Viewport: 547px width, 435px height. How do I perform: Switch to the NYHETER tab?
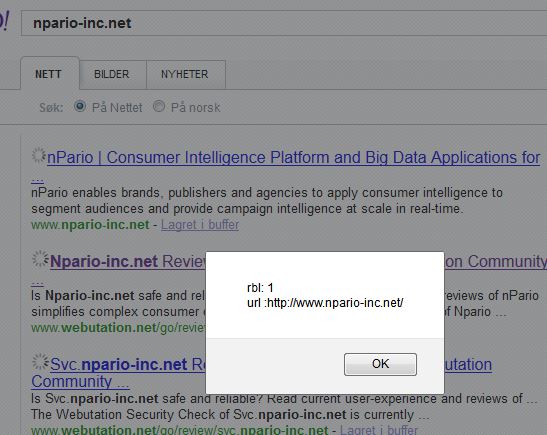(185, 74)
